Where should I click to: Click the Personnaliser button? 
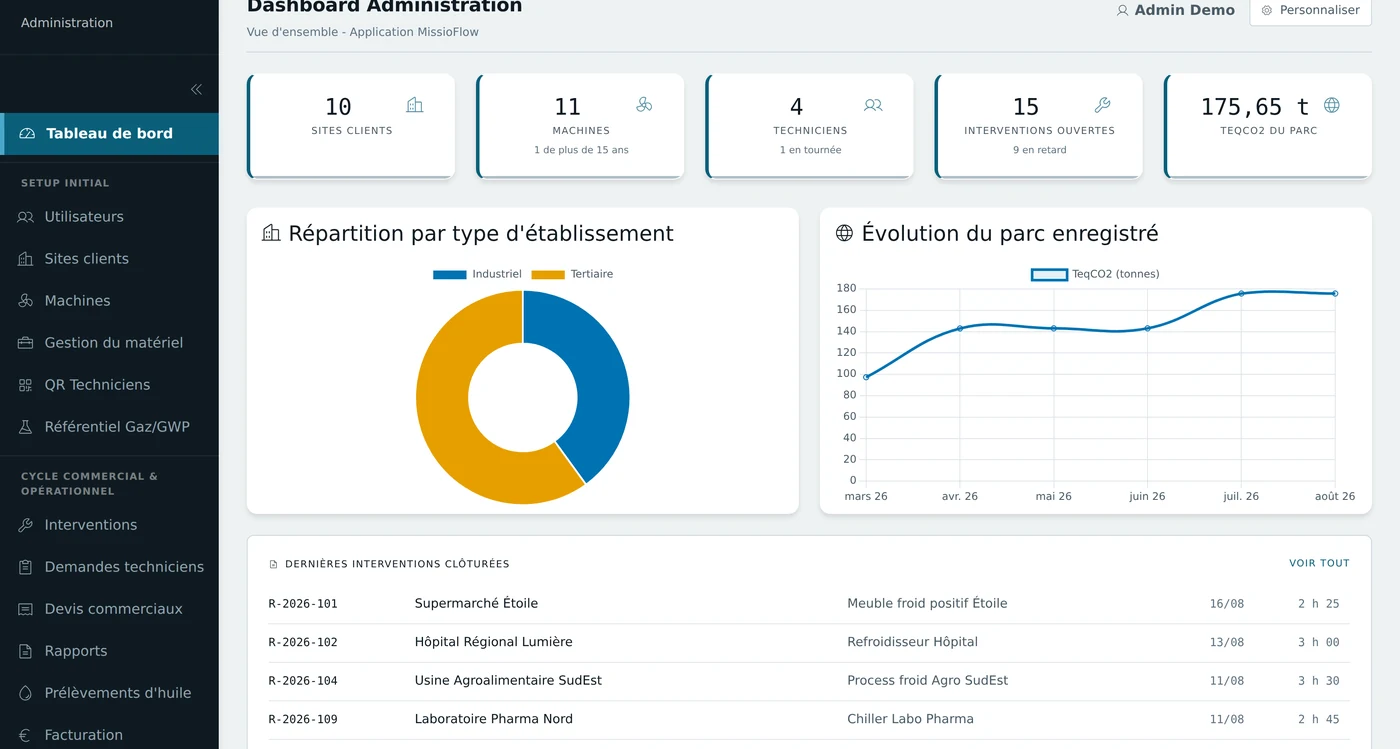1310,10
